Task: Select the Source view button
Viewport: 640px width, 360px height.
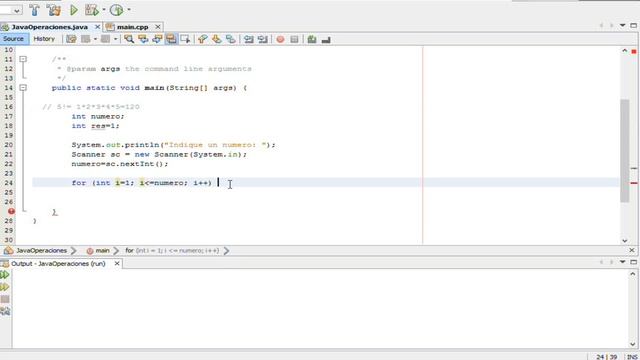Action: point(13,39)
